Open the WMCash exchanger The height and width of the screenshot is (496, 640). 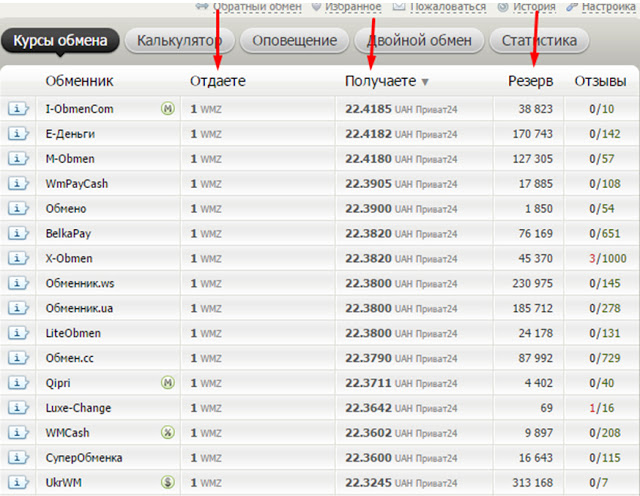[x=67, y=433]
